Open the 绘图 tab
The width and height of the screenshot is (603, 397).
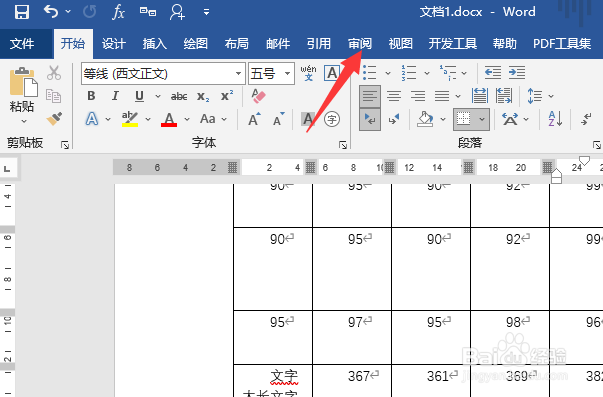(195, 44)
